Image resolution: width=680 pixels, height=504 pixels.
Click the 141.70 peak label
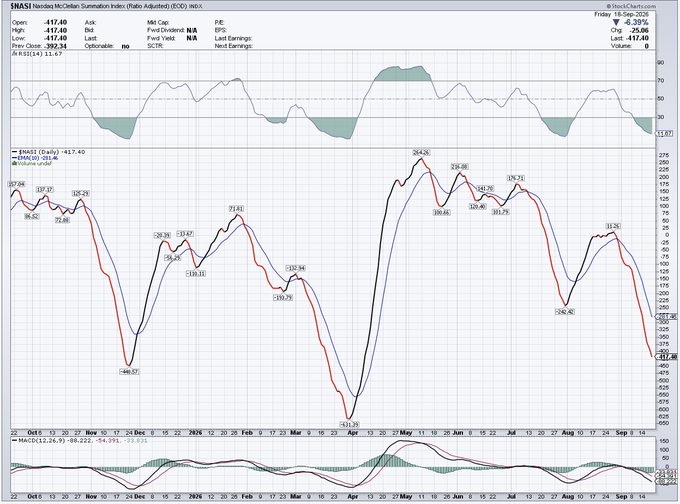pos(485,189)
